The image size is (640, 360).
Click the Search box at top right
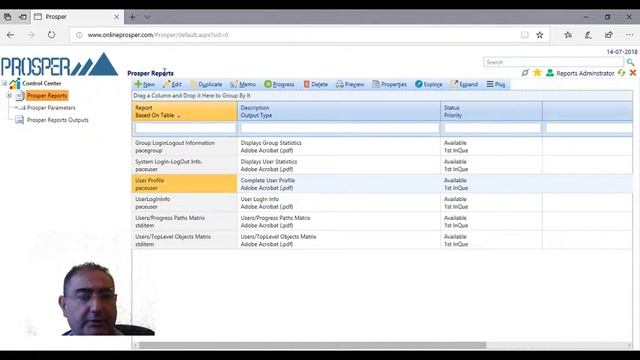[553, 62]
